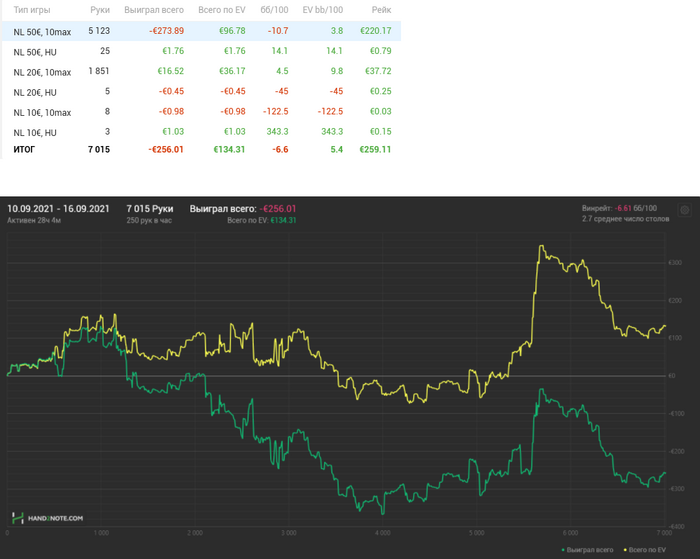
Task: Select the 'NL 20€, 10max' row label
Action: (42, 72)
